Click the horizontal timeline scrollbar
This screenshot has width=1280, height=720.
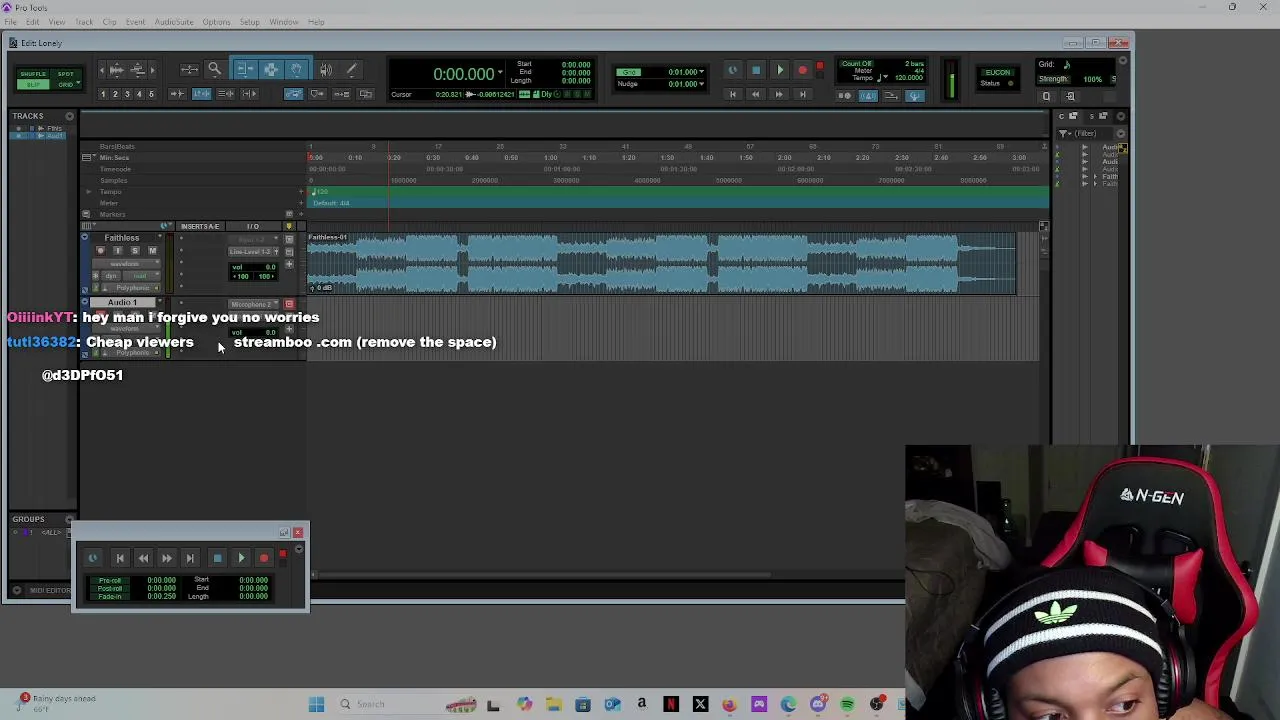tap(545, 574)
